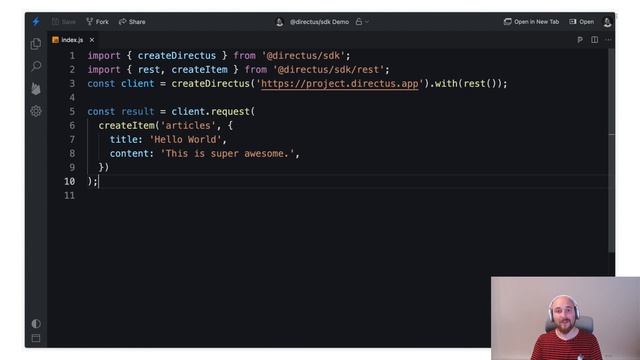Click the https://project.directus.app URL link
640x360 pixels.
[x=340, y=84]
